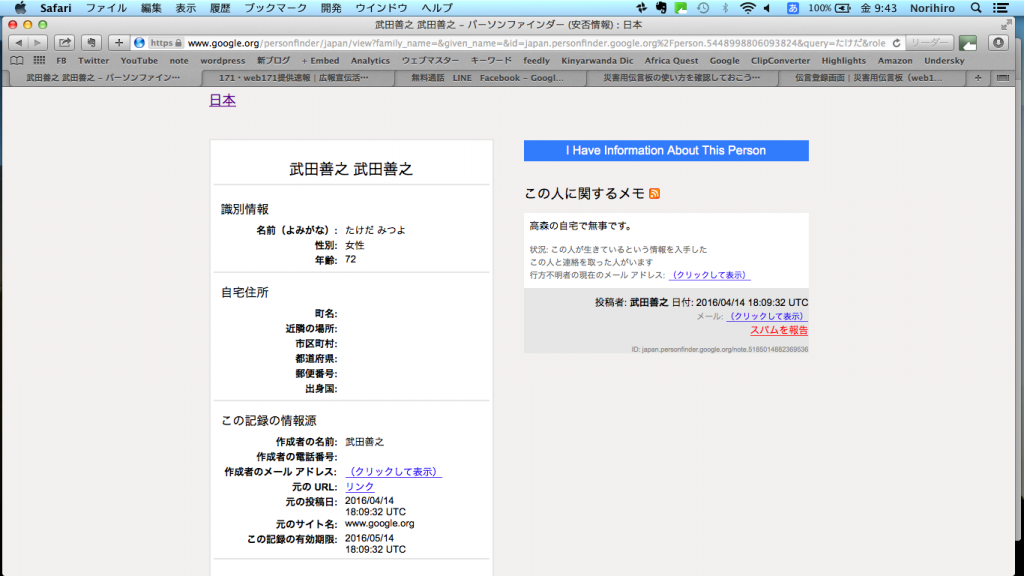1024x576 pixels.
Task: Click the volume icon in menu bar
Action: [768, 8]
